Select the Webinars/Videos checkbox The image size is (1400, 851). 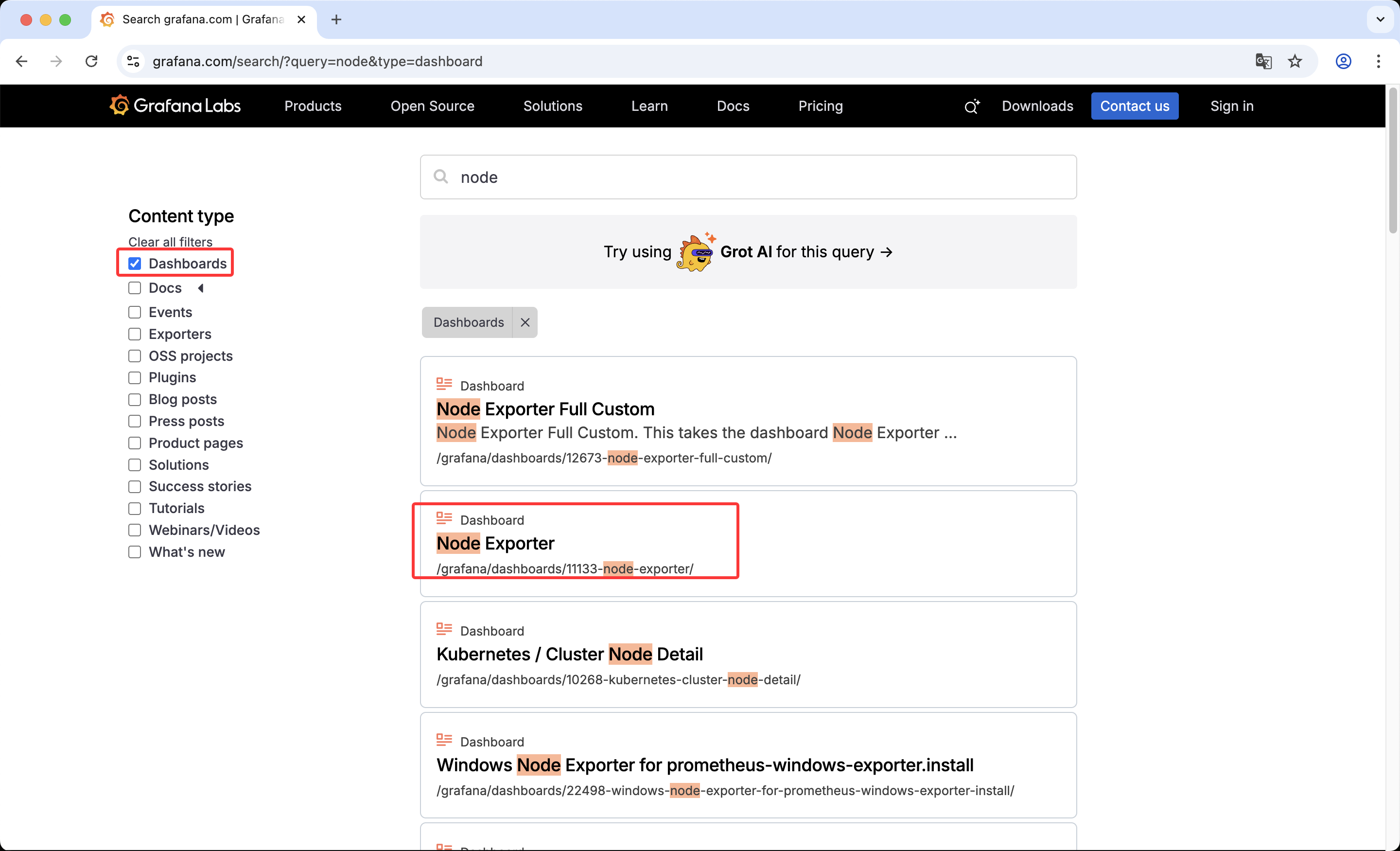pyautogui.click(x=135, y=531)
